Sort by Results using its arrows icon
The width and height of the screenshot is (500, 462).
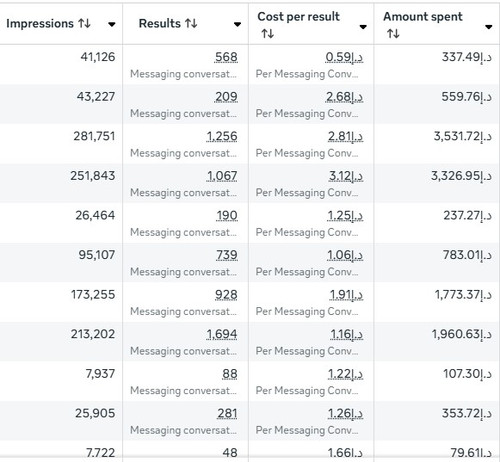point(191,23)
